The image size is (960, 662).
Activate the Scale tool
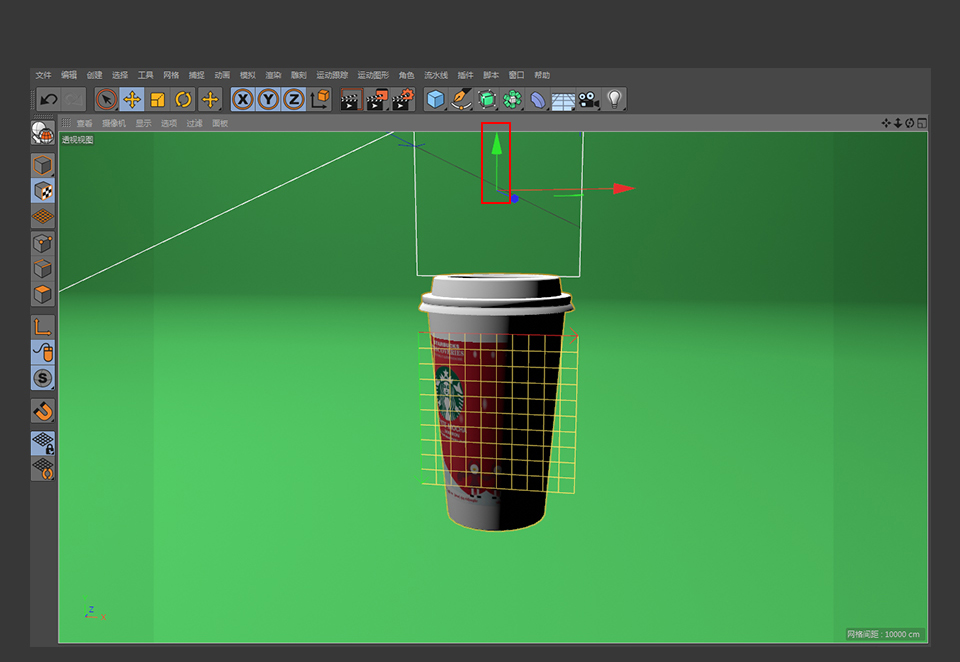158,99
